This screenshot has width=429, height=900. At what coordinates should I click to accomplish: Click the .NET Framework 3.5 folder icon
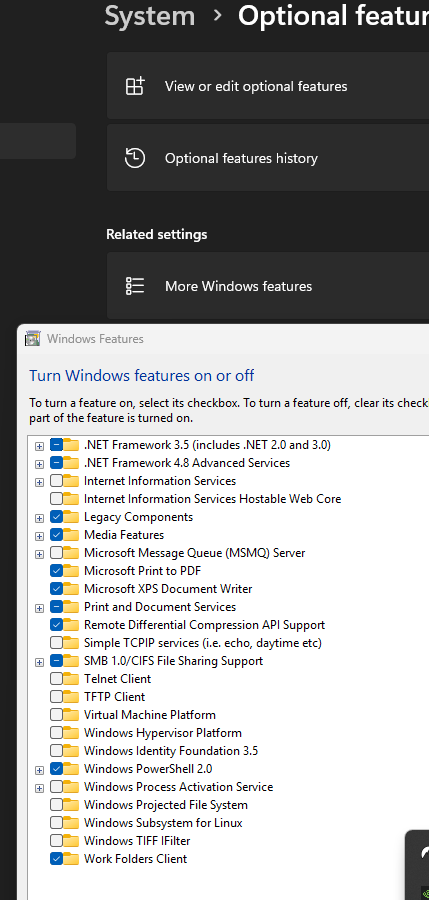(x=71, y=445)
